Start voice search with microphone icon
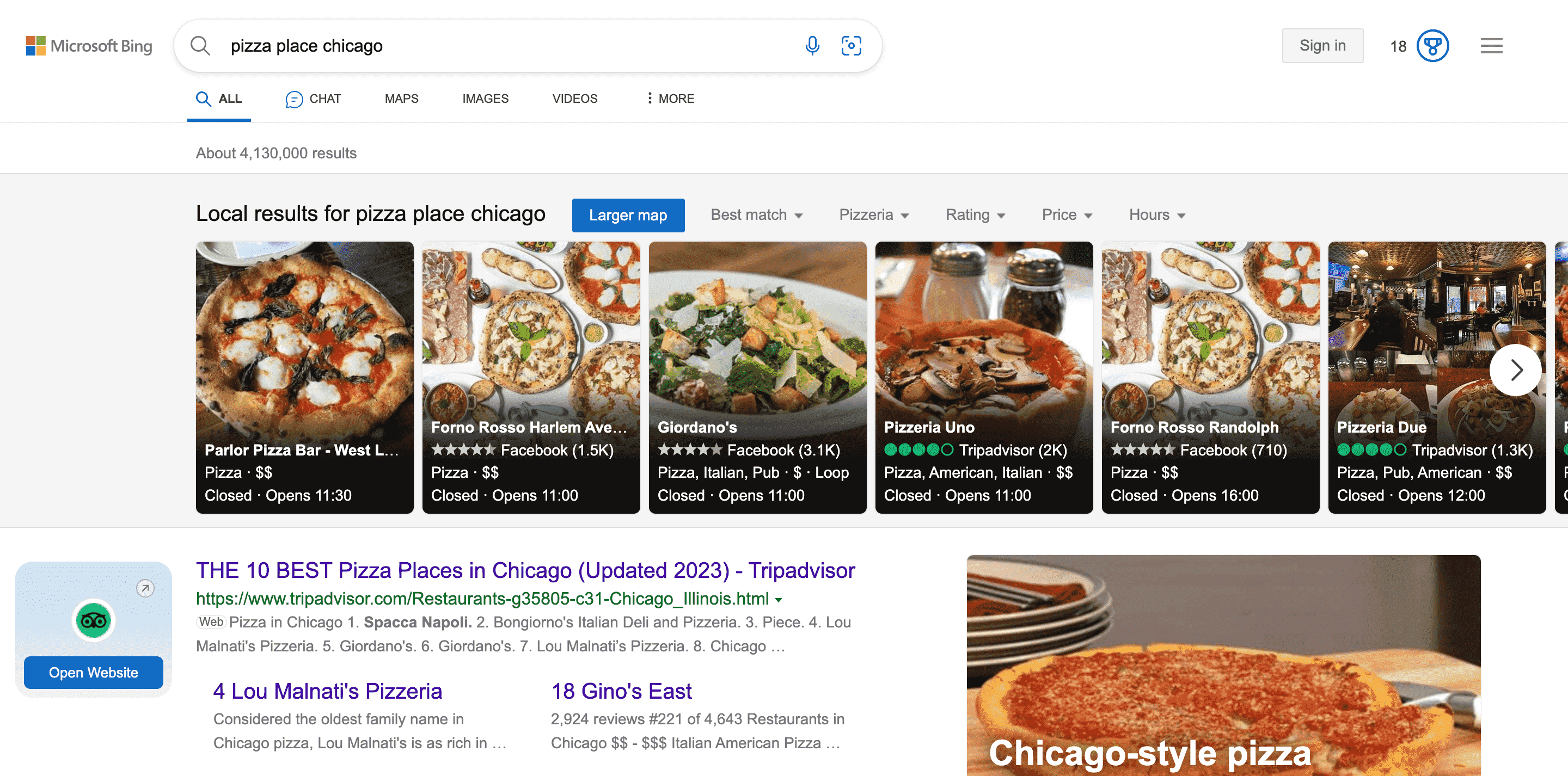The image size is (1568, 776). tap(812, 46)
